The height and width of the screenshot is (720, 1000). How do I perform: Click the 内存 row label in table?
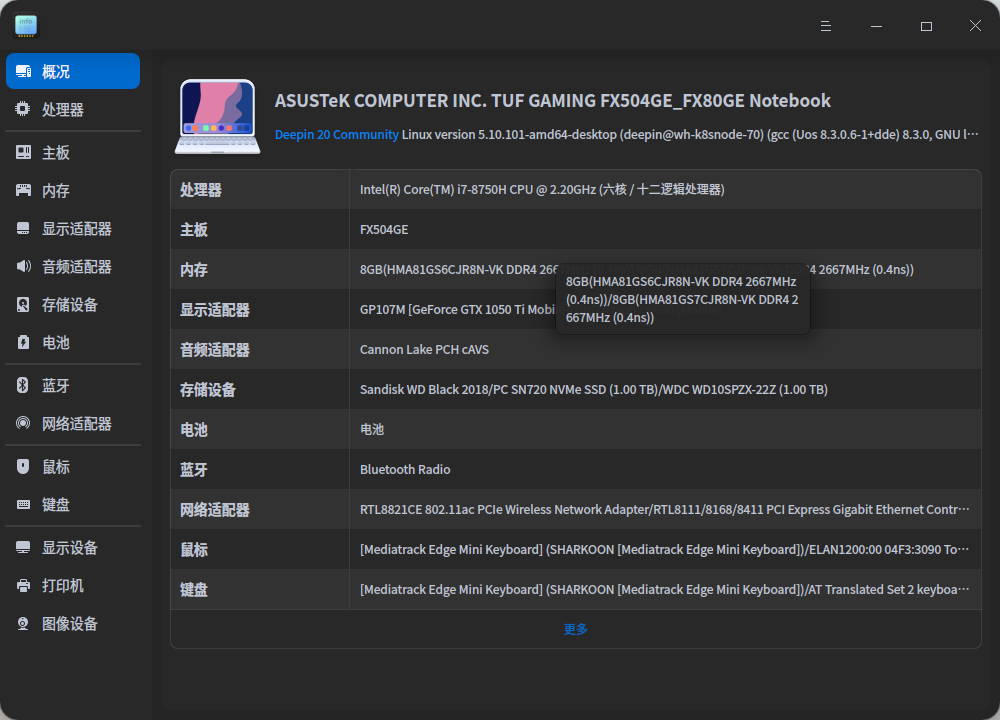point(194,270)
